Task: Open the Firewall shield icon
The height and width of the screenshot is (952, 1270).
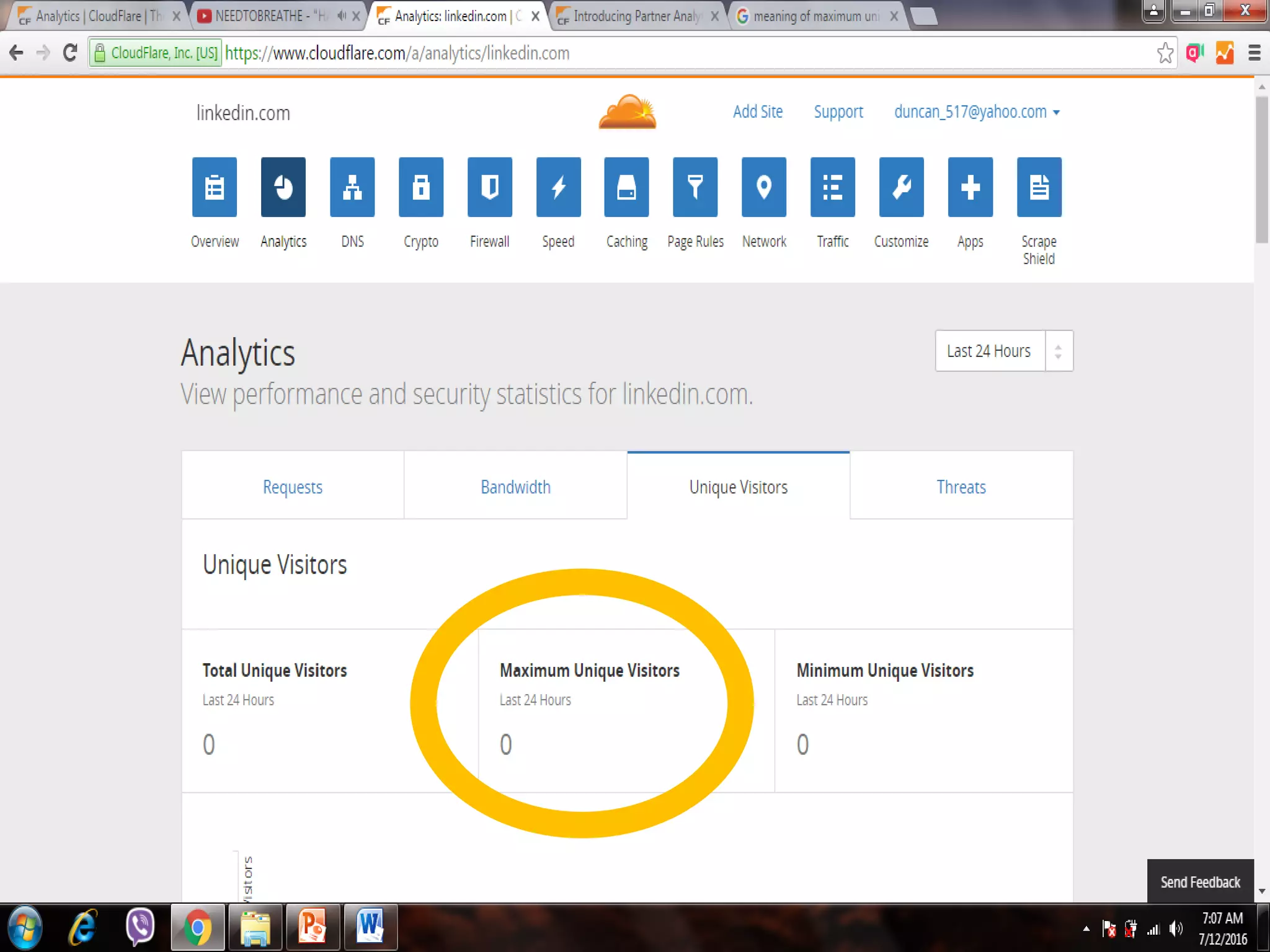Action: pos(490,187)
